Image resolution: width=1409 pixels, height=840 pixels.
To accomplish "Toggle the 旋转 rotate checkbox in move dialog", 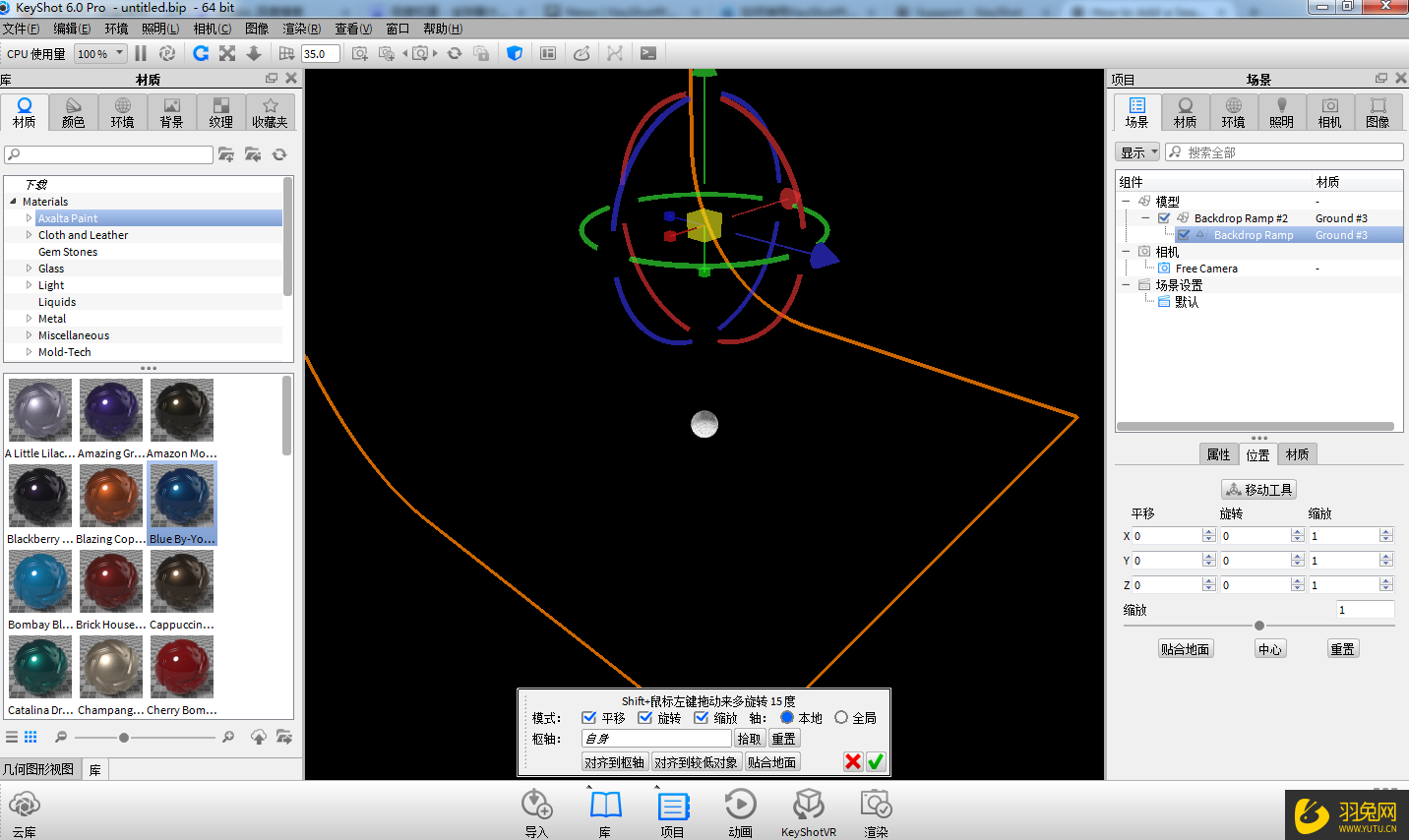I will (x=645, y=718).
